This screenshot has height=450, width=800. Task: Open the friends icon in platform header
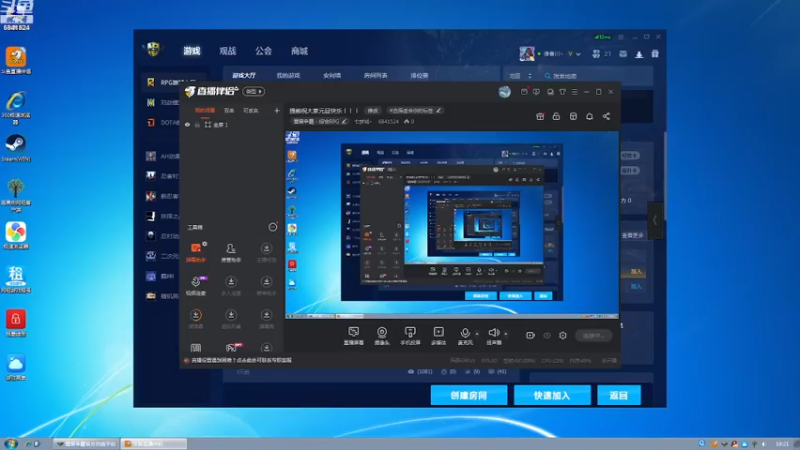[x=596, y=54]
